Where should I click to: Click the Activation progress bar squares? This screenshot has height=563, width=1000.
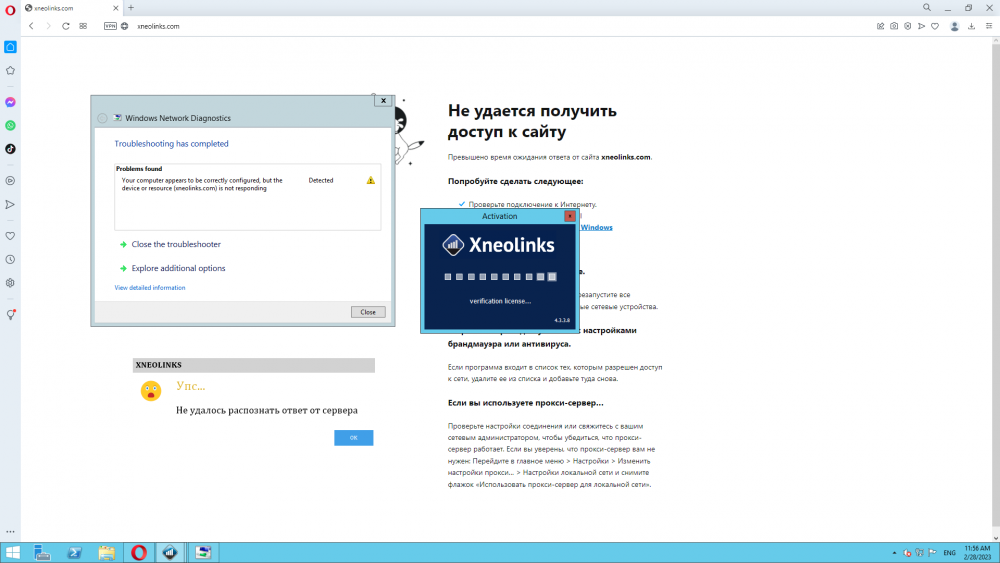click(x=501, y=277)
